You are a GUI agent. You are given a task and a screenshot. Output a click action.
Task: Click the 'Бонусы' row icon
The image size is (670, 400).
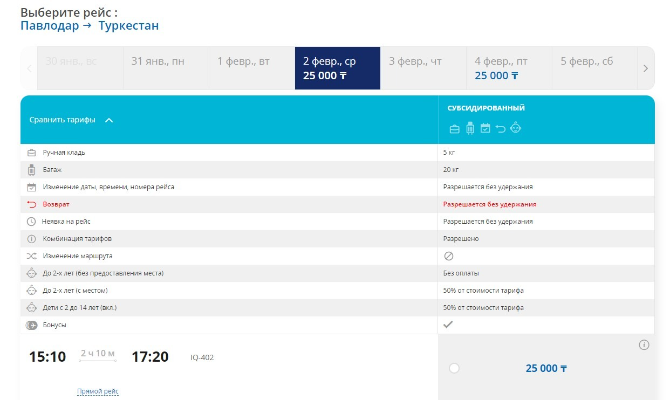[32, 325]
